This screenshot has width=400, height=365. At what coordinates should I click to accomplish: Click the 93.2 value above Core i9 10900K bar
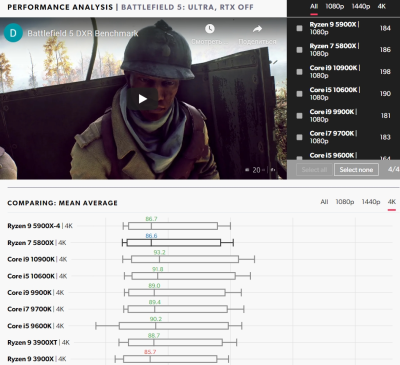pos(159,252)
